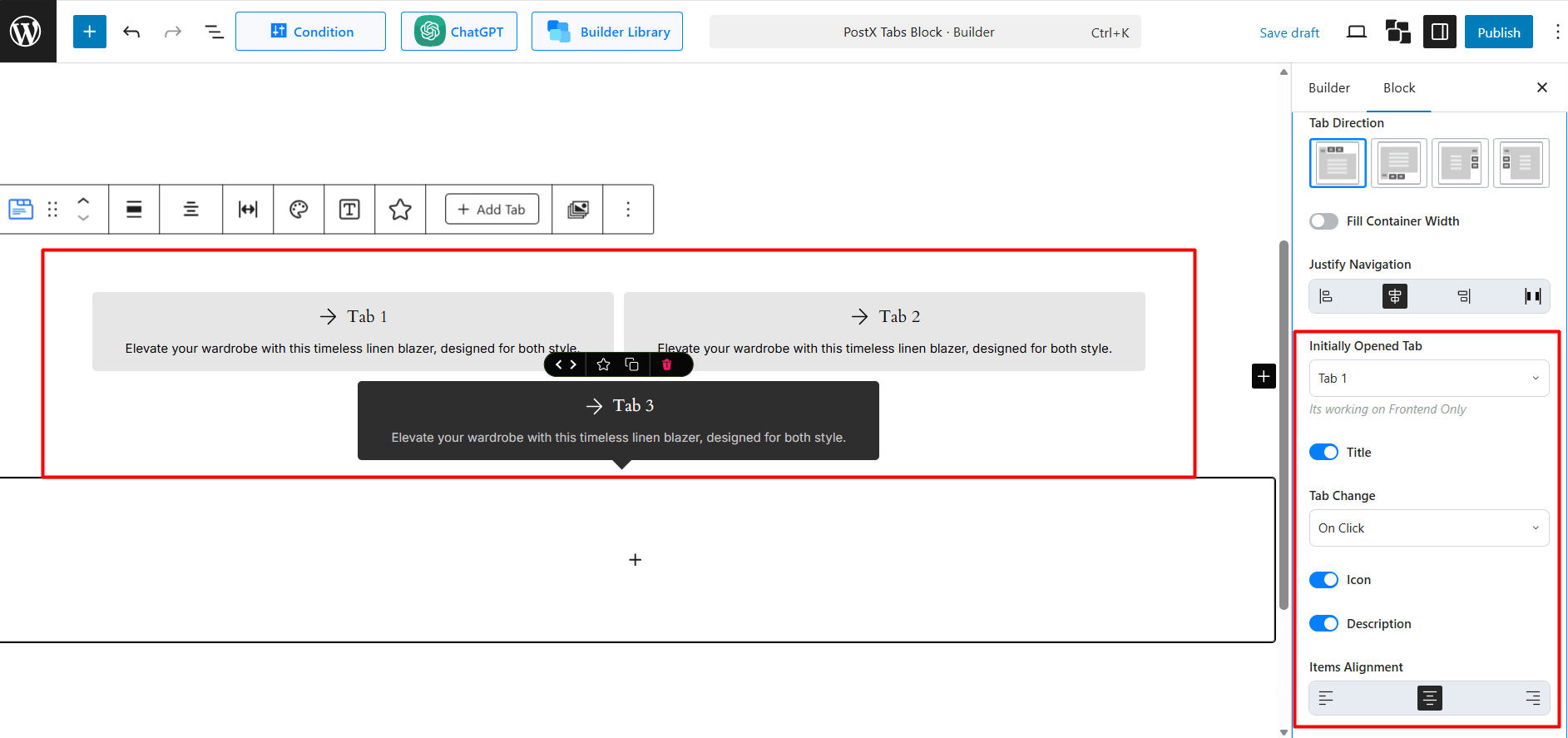Click the Add Tab button
The width and height of the screenshot is (1568, 738).
point(492,210)
